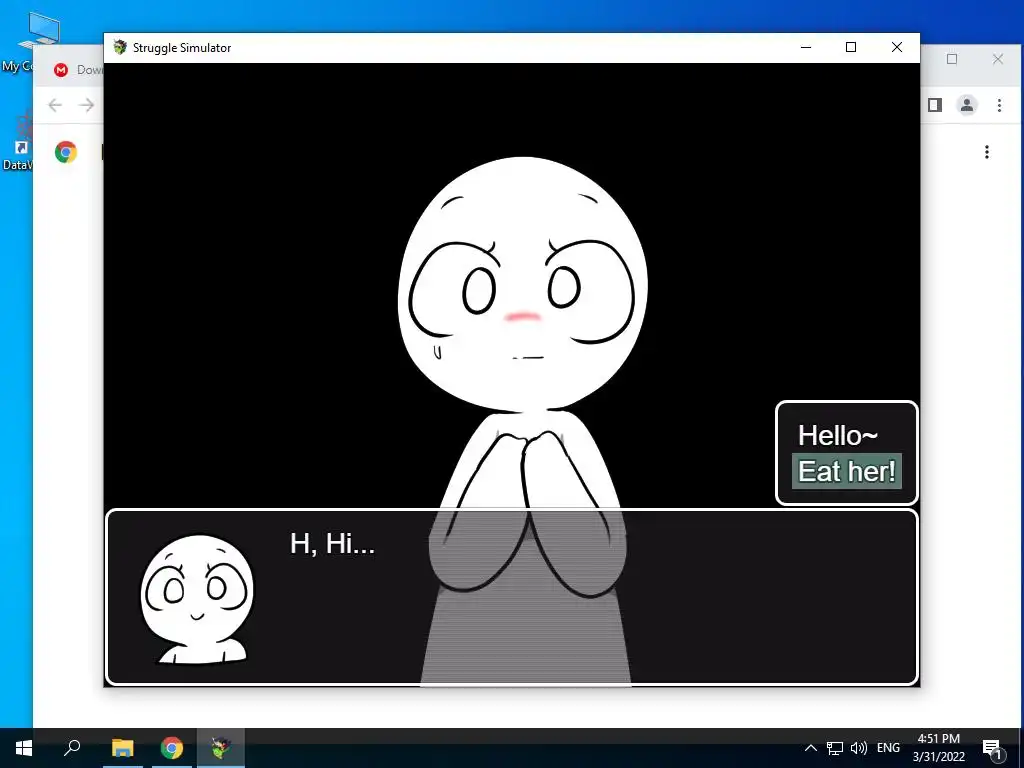The height and width of the screenshot is (768, 1024).
Task: Choose the "Hello~" dialogue option
Action: click(837, 436)
